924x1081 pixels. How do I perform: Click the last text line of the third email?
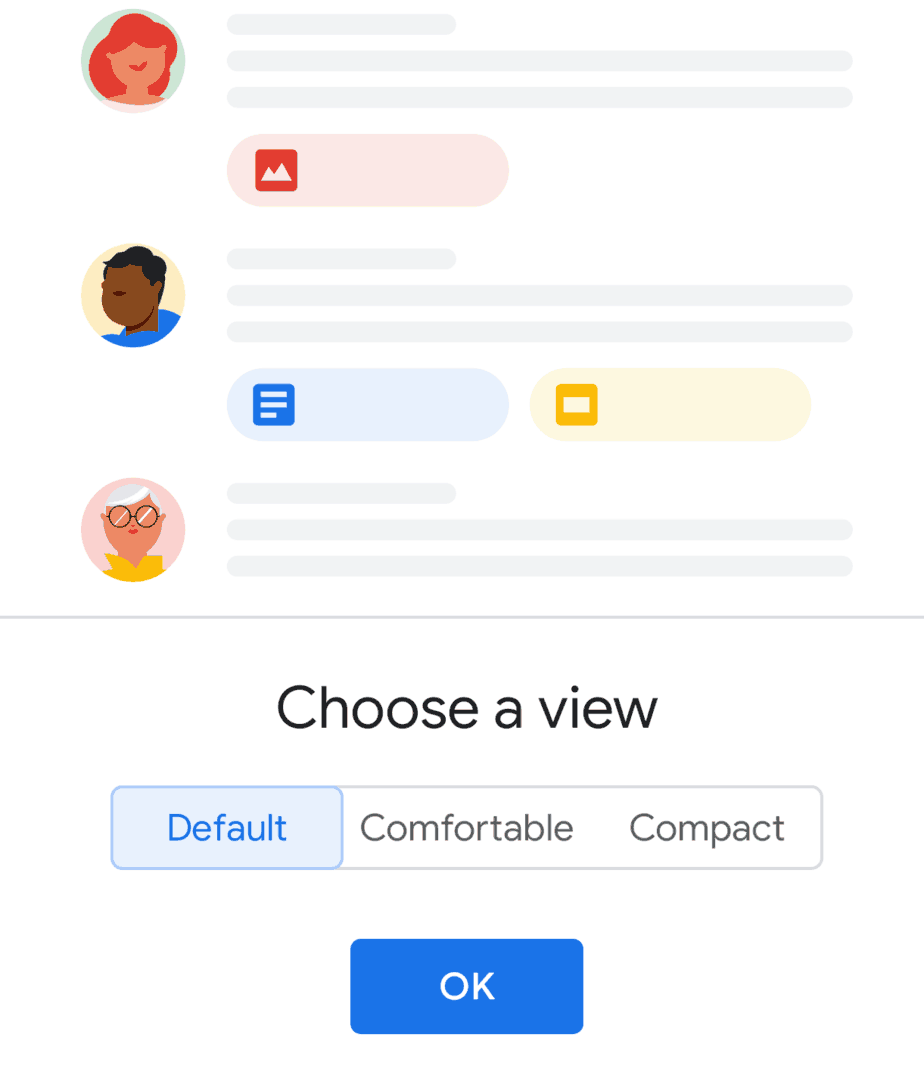540,566
